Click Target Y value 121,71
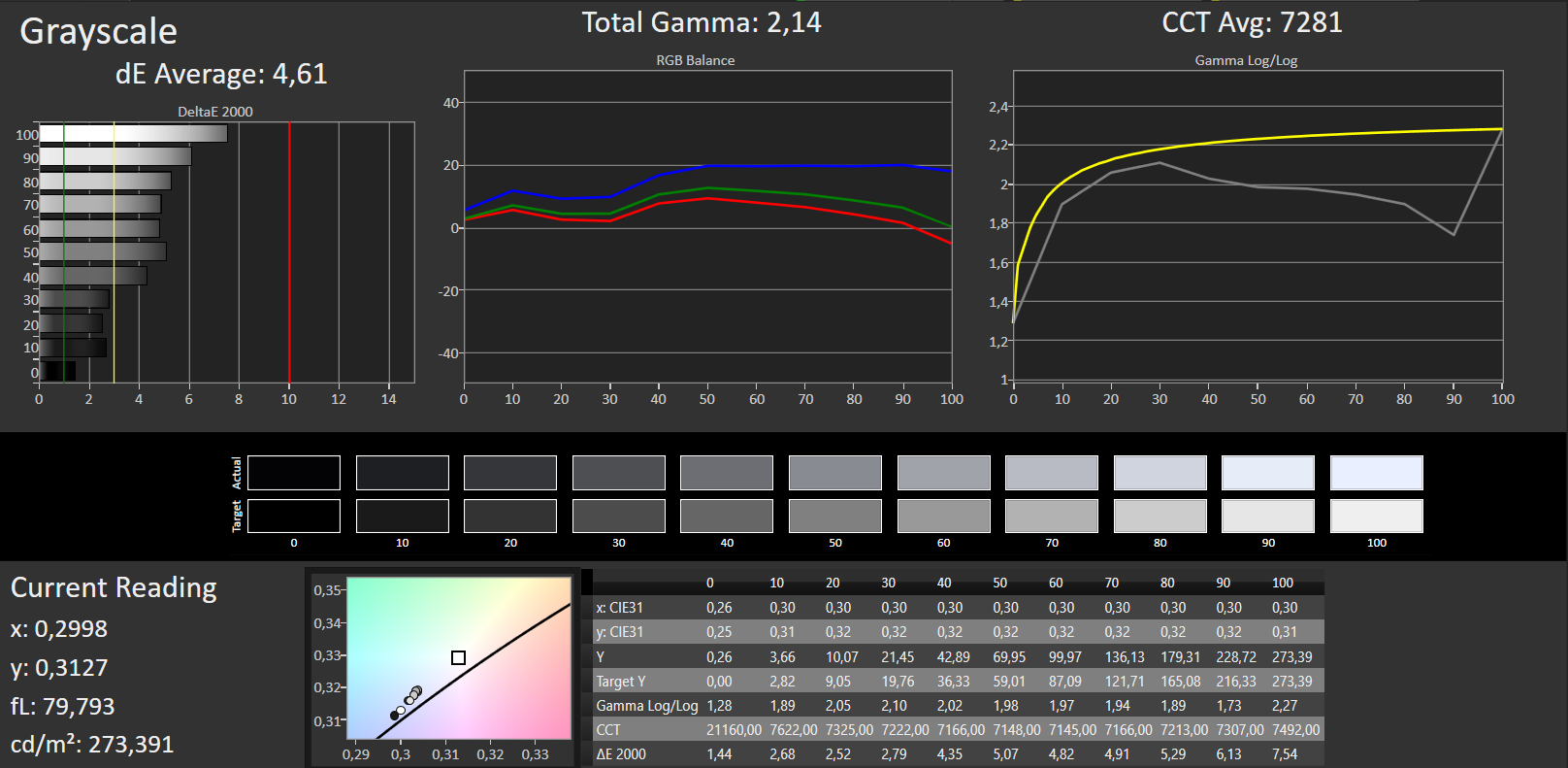The height and width of the screenshot is (768, 1568). click(x=1126, y=682)
